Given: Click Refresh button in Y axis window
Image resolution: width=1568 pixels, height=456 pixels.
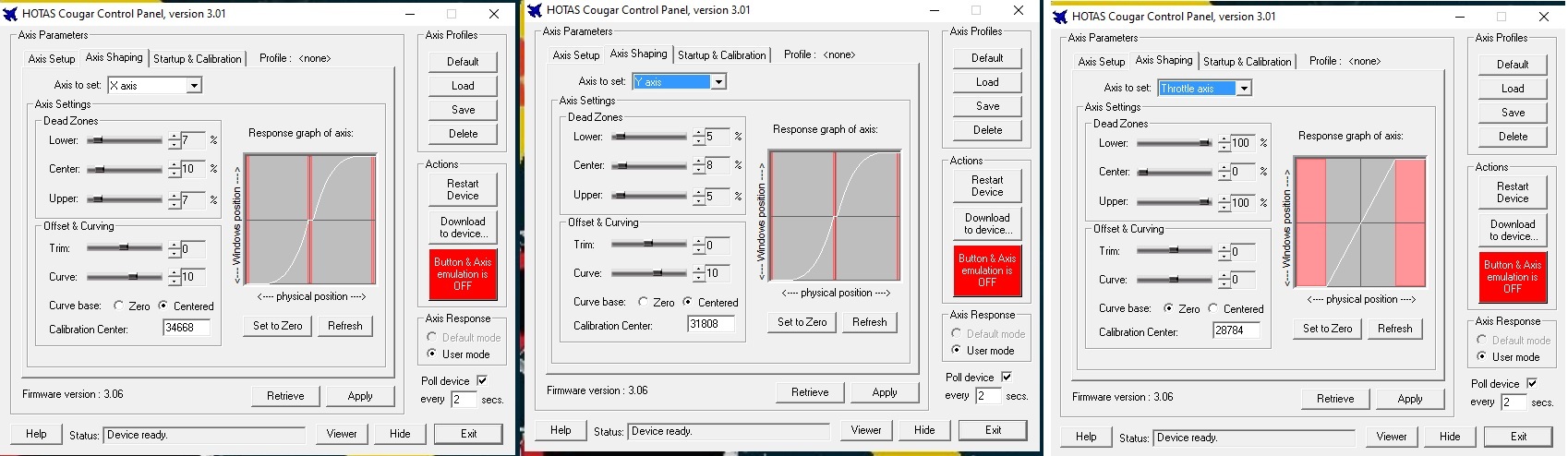Looking at the screenshot, I should click(870, 322).
